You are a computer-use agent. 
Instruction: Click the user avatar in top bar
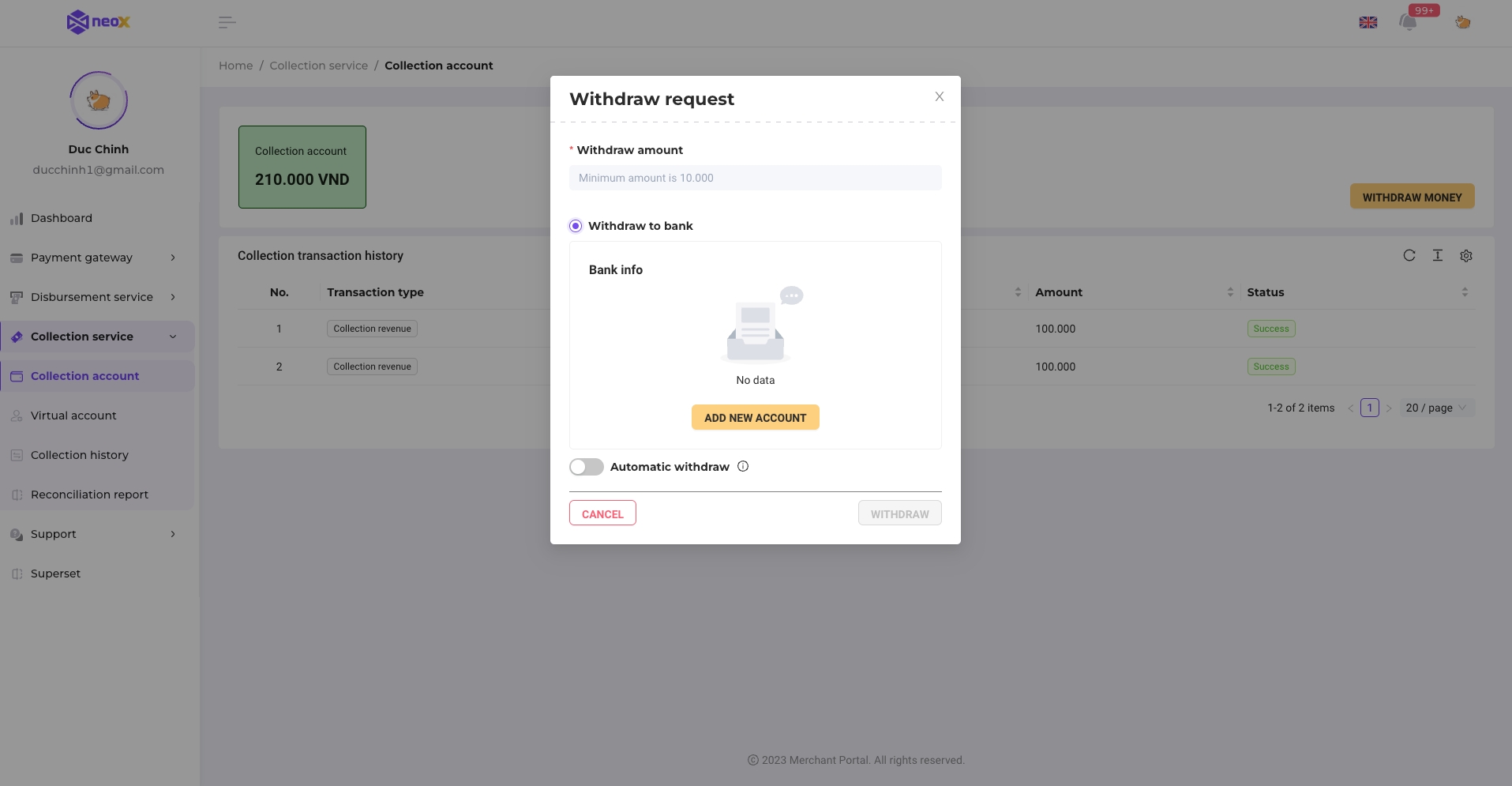1462,22
